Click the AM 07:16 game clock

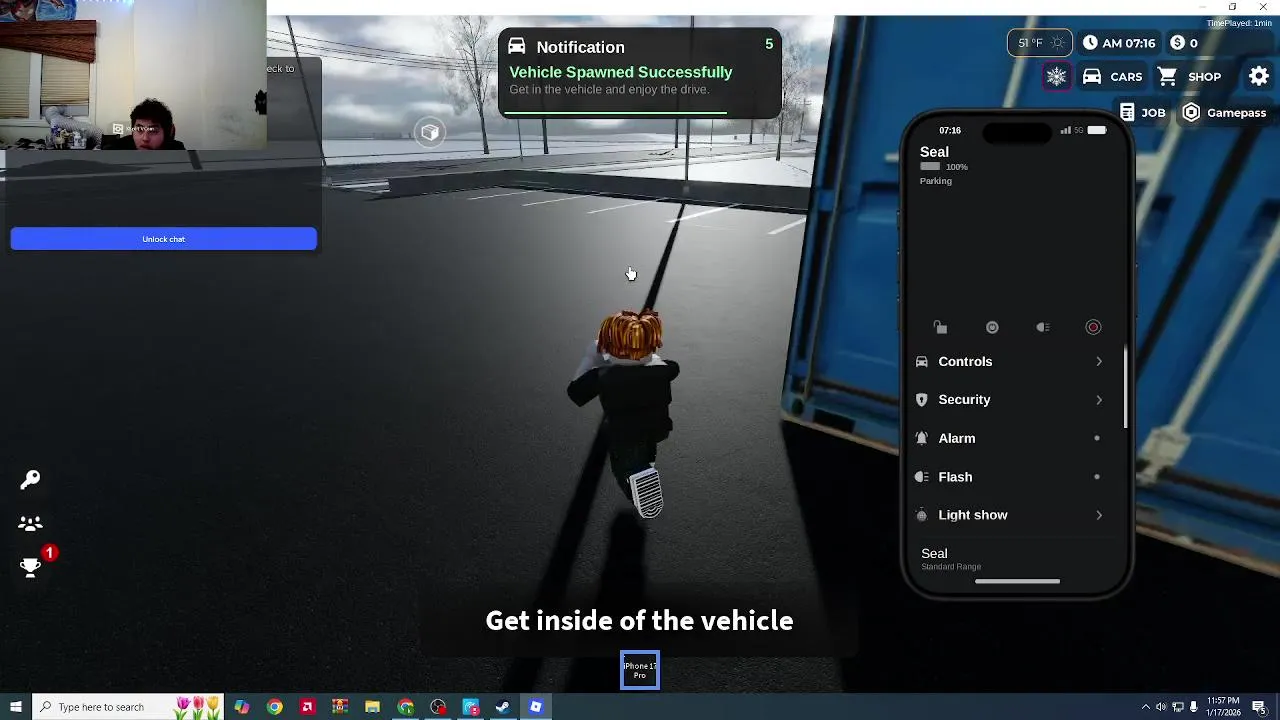click(1119, 43)
